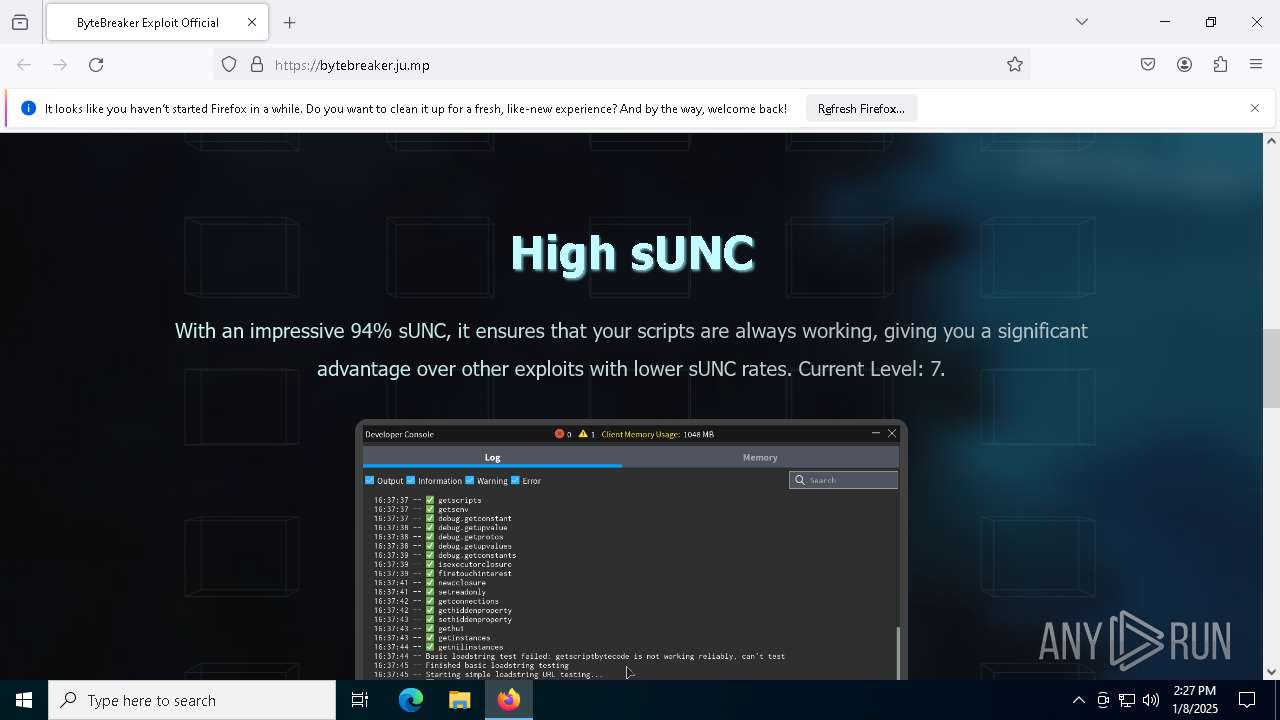The height and width of the screenshot is (720, 1280).
Task: Switch to Log tab in console image
Action: [492, 457]
